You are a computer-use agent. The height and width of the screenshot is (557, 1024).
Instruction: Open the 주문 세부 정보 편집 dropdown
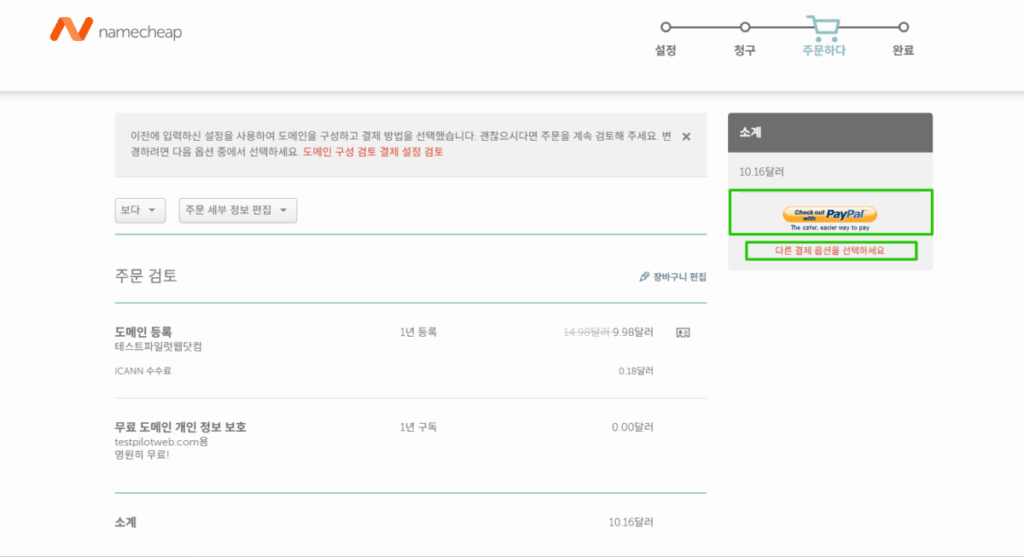tap(238, 210)
